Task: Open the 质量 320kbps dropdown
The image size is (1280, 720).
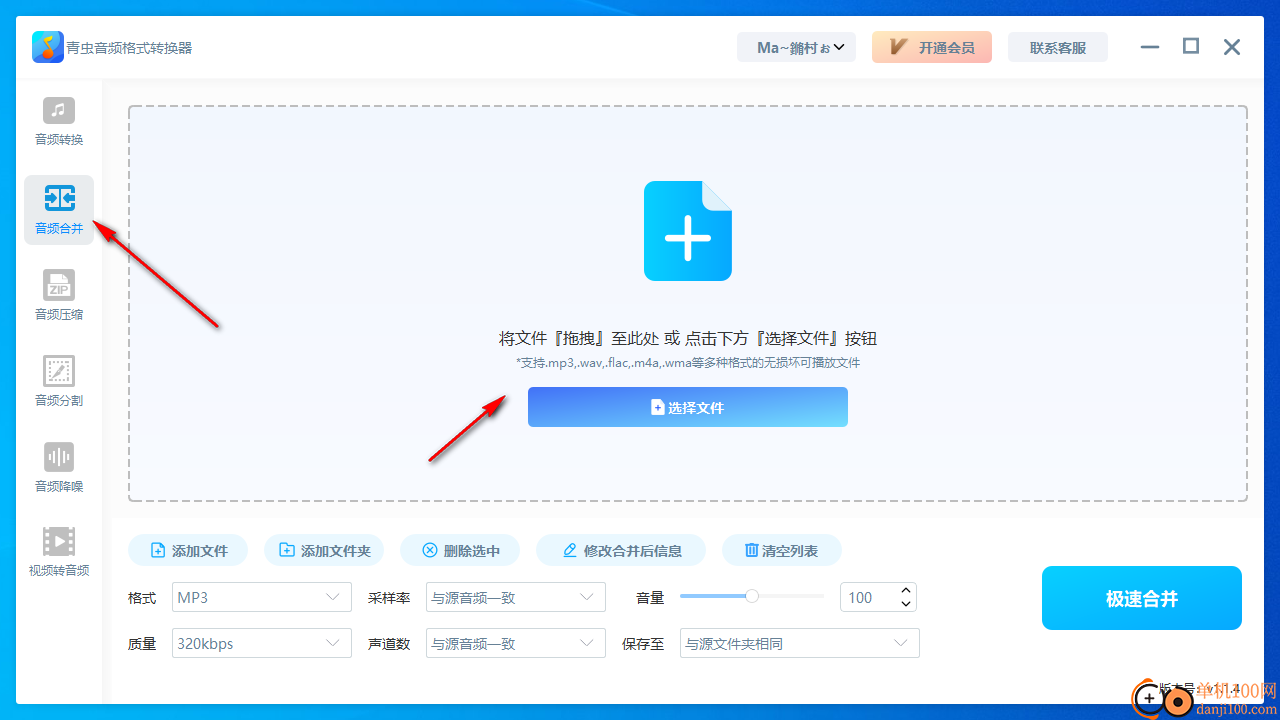Action: click(x=261, y=642)
